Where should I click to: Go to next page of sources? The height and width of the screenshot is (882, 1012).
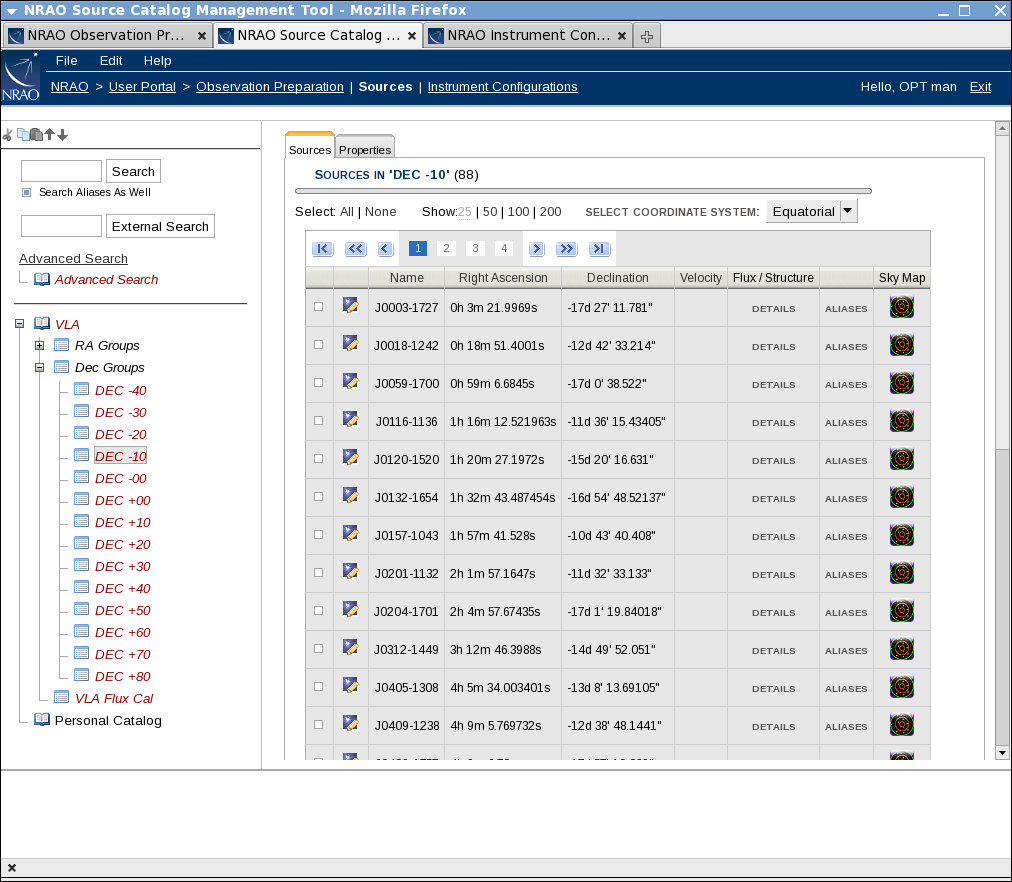536,249
